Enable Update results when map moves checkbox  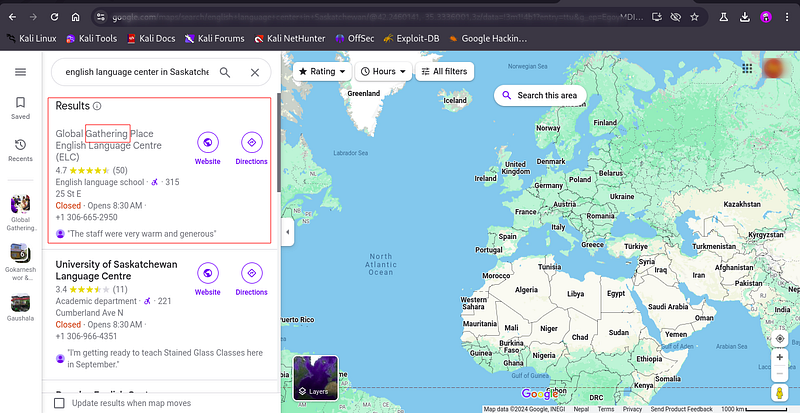coord(60,402)
